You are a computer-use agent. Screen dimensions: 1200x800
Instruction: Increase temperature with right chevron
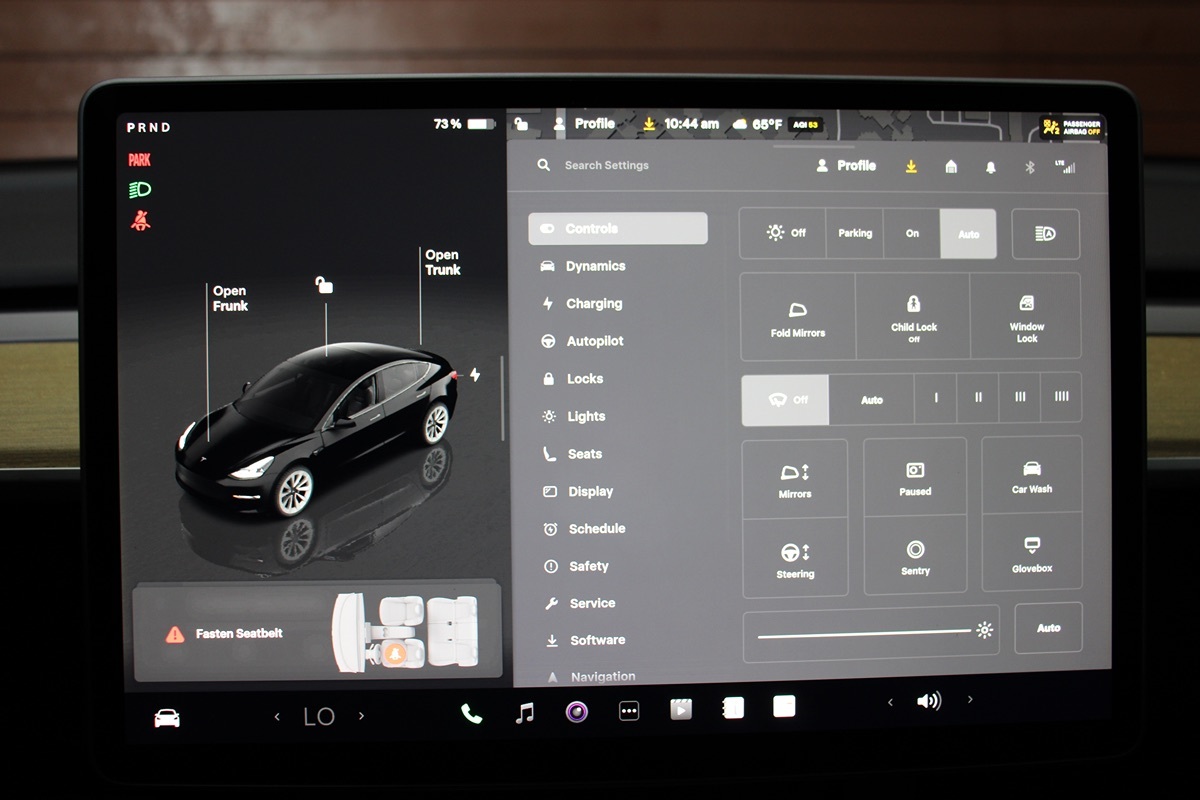(x=362, y=716)
